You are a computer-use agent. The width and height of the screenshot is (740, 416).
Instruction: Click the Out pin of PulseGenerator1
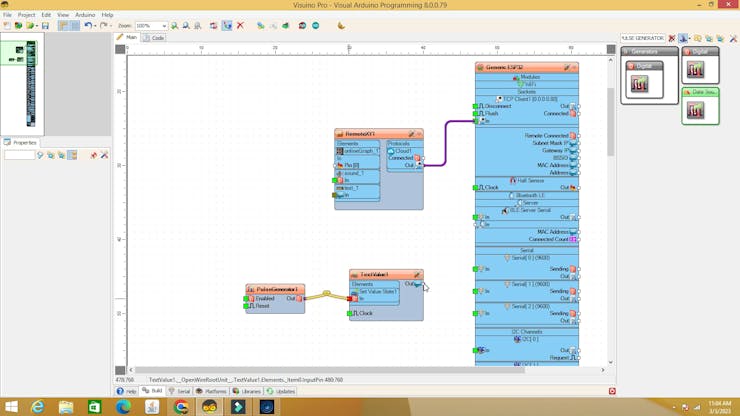(x=299, y=298)
